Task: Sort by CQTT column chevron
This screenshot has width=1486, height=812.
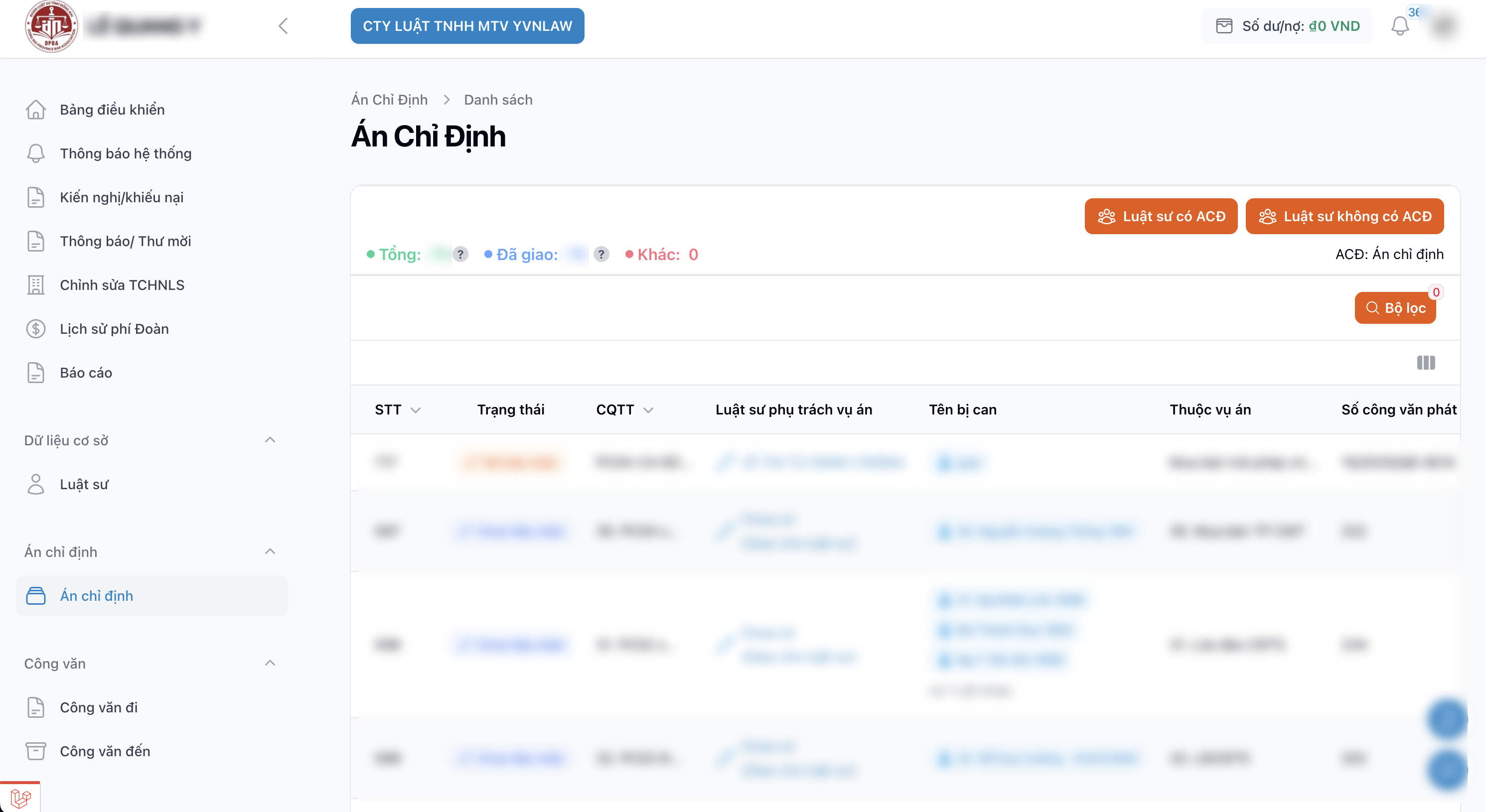Action: coord(648,410)
